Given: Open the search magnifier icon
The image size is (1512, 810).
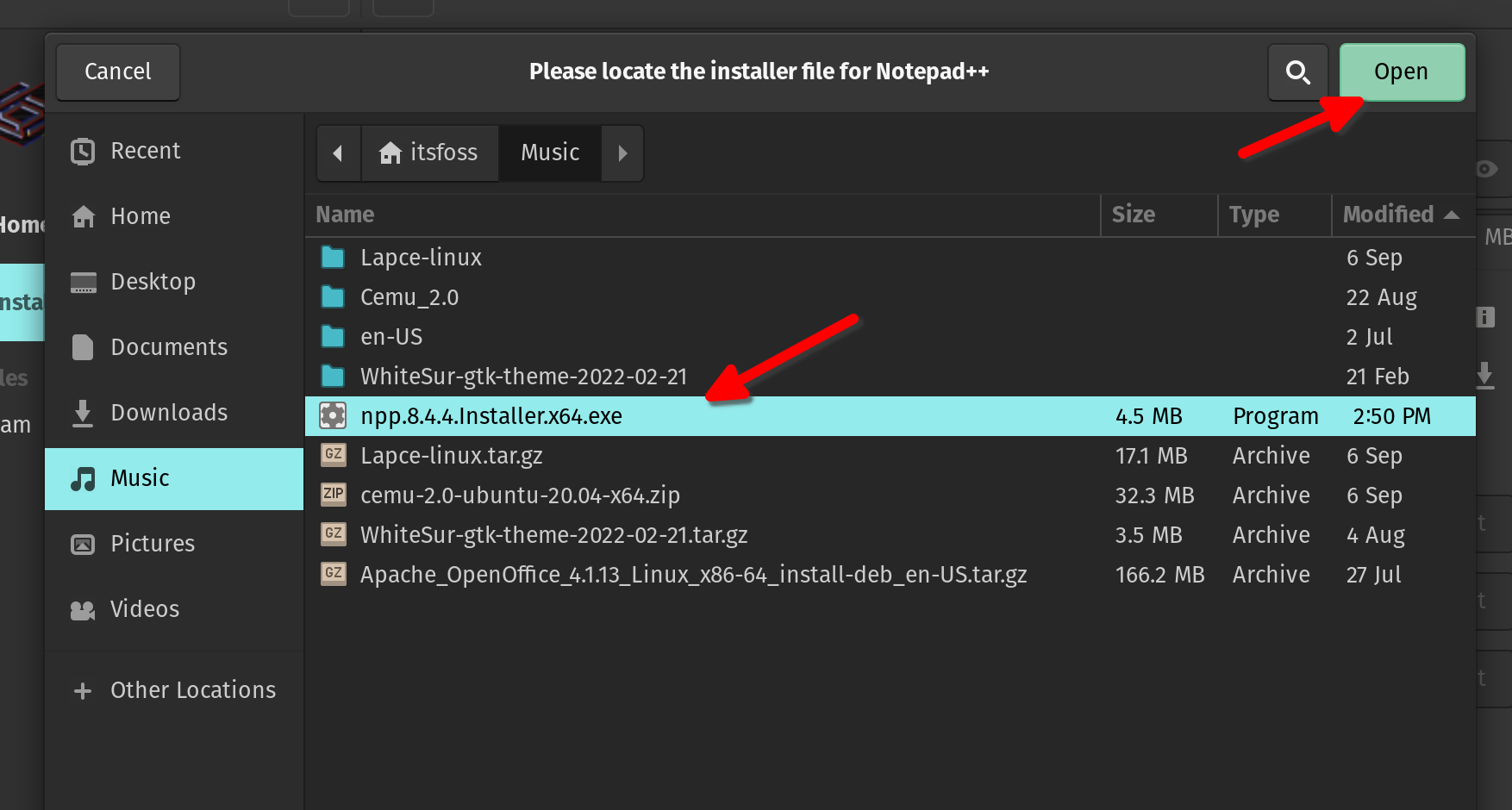Looking at the screenshot, I should [1297, 72].
